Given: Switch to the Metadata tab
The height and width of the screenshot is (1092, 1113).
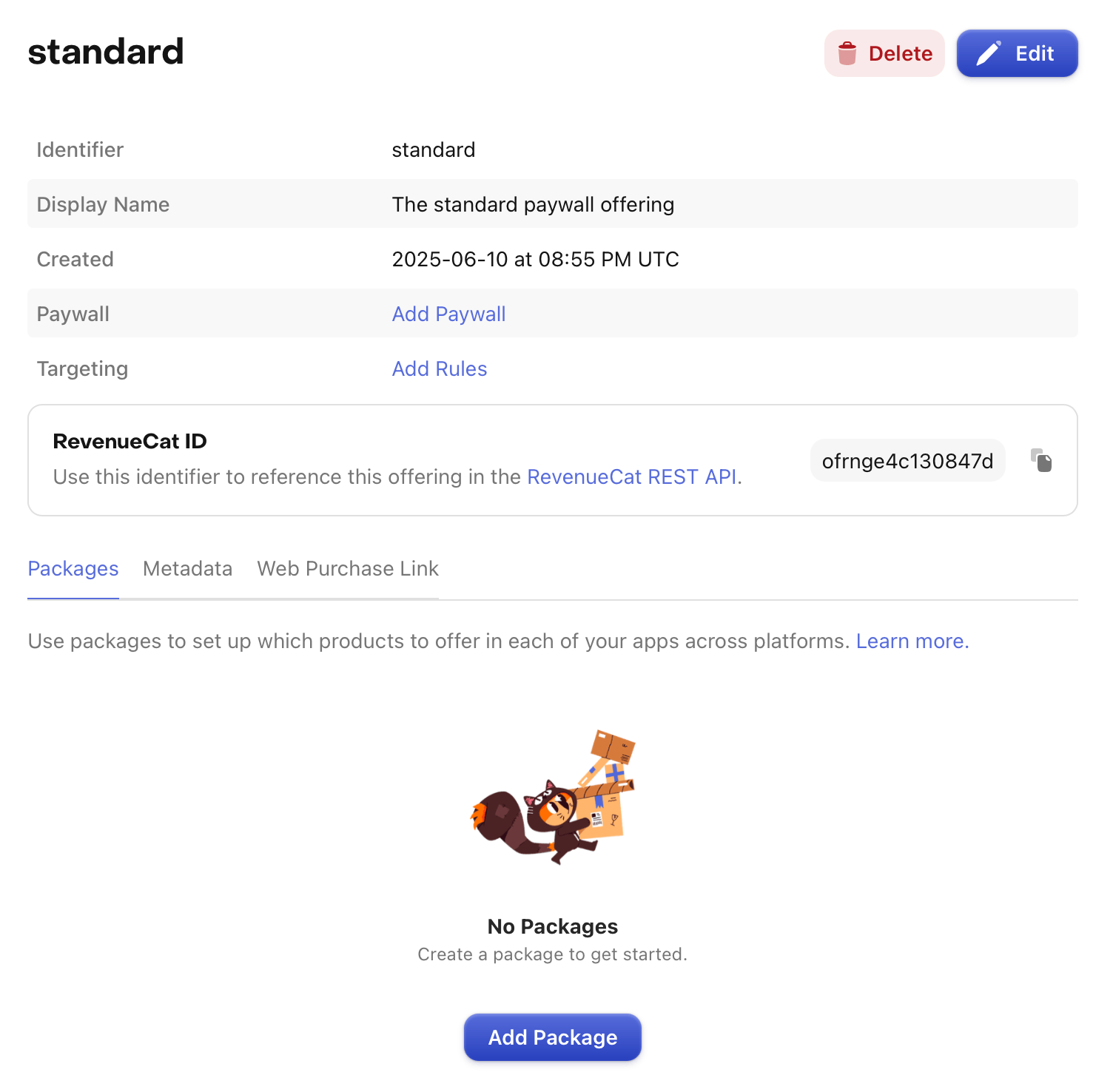Looking at the screenshot, I should (187, 568).
